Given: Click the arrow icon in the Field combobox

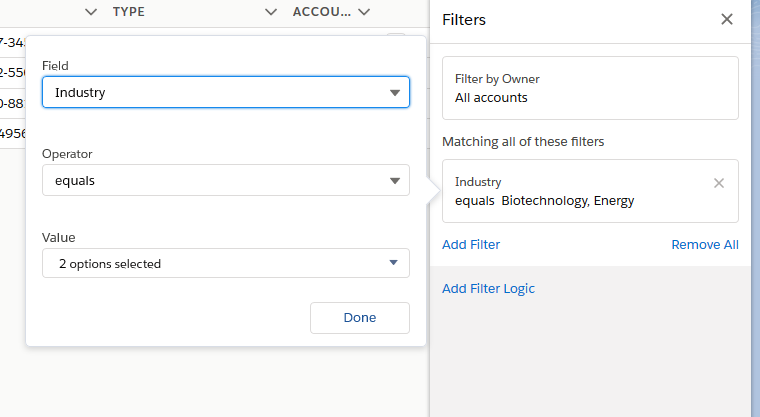Looking at the screenshot, I should 394,93.
